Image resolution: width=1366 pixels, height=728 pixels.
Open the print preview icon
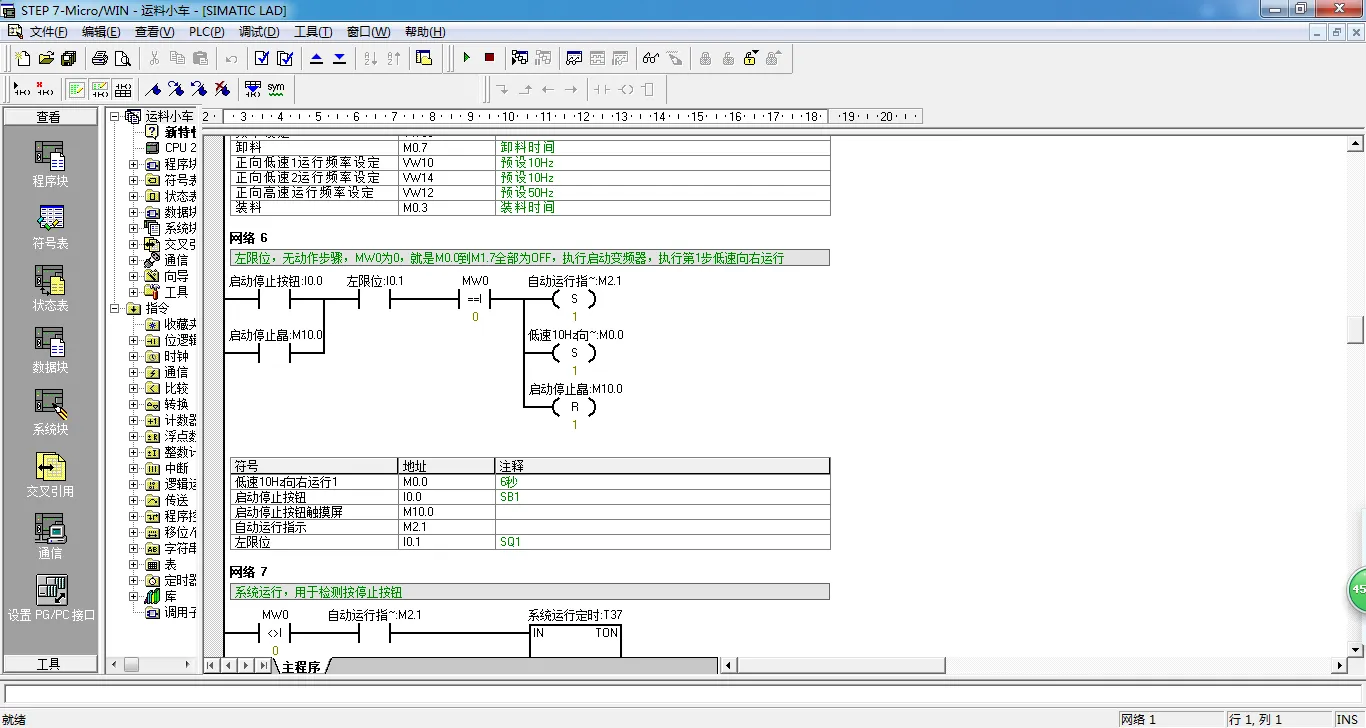pos(122,58)
